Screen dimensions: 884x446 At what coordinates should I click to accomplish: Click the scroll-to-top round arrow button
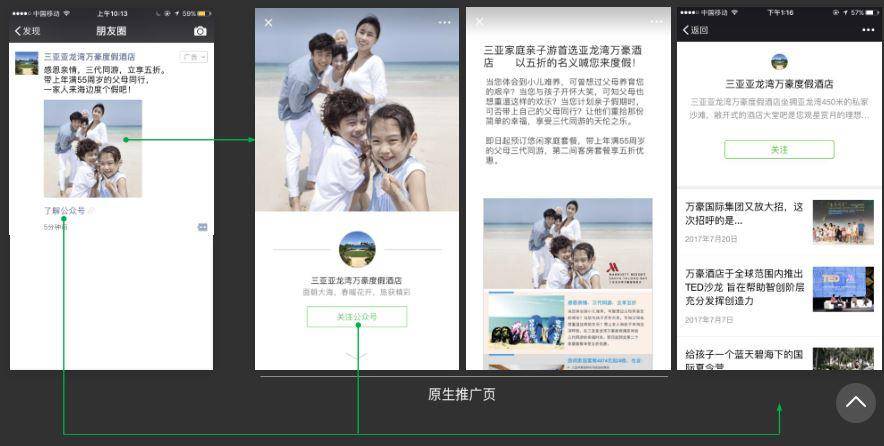point(856,403)
